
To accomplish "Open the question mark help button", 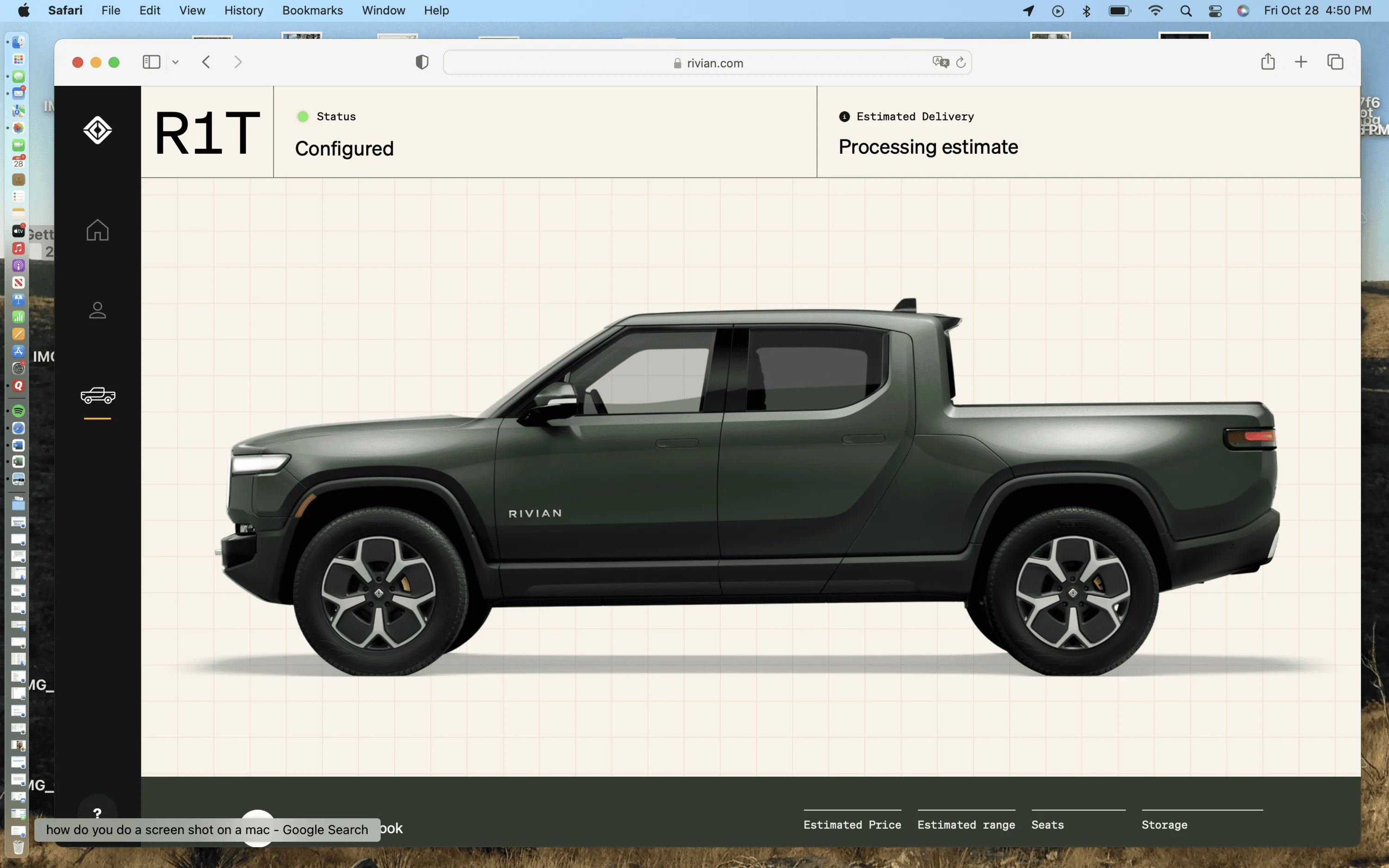I will pos(98,813).
